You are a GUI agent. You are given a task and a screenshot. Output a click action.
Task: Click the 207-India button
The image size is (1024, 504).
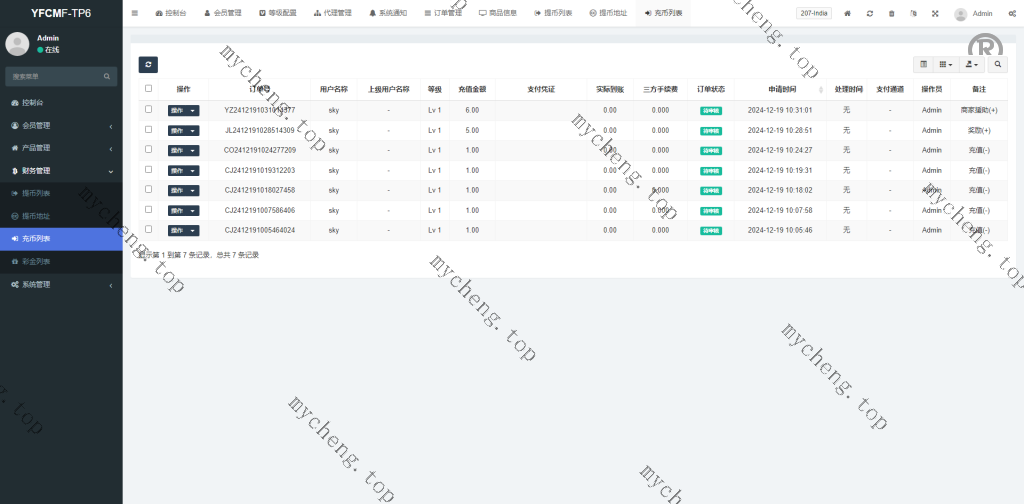814,13
